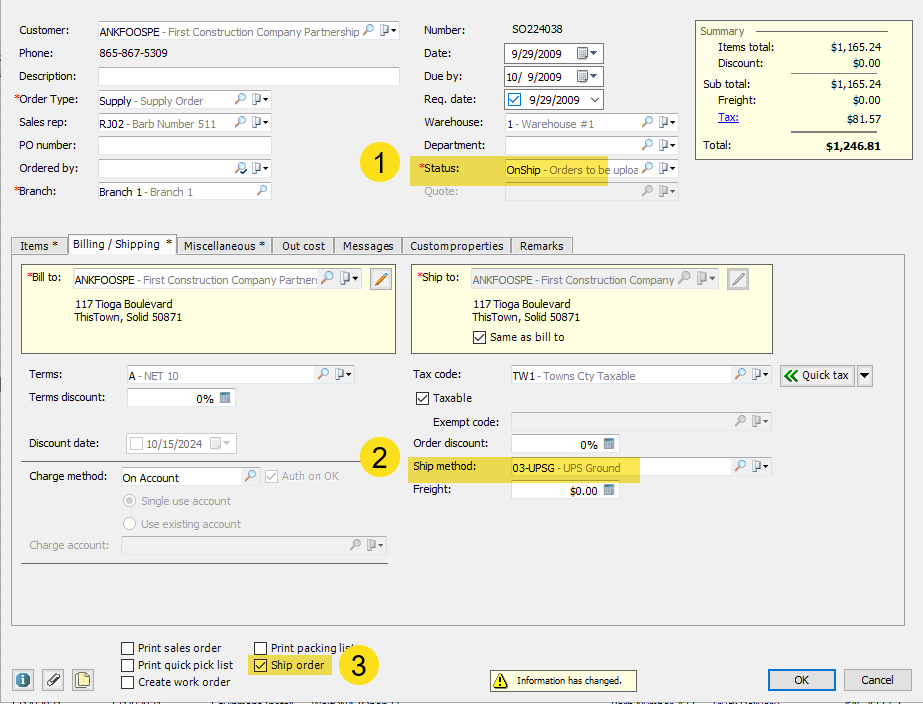This screenshot has height=704, width=923.
Task: Switch to the Items tab
Action: (x=39, y=245)
